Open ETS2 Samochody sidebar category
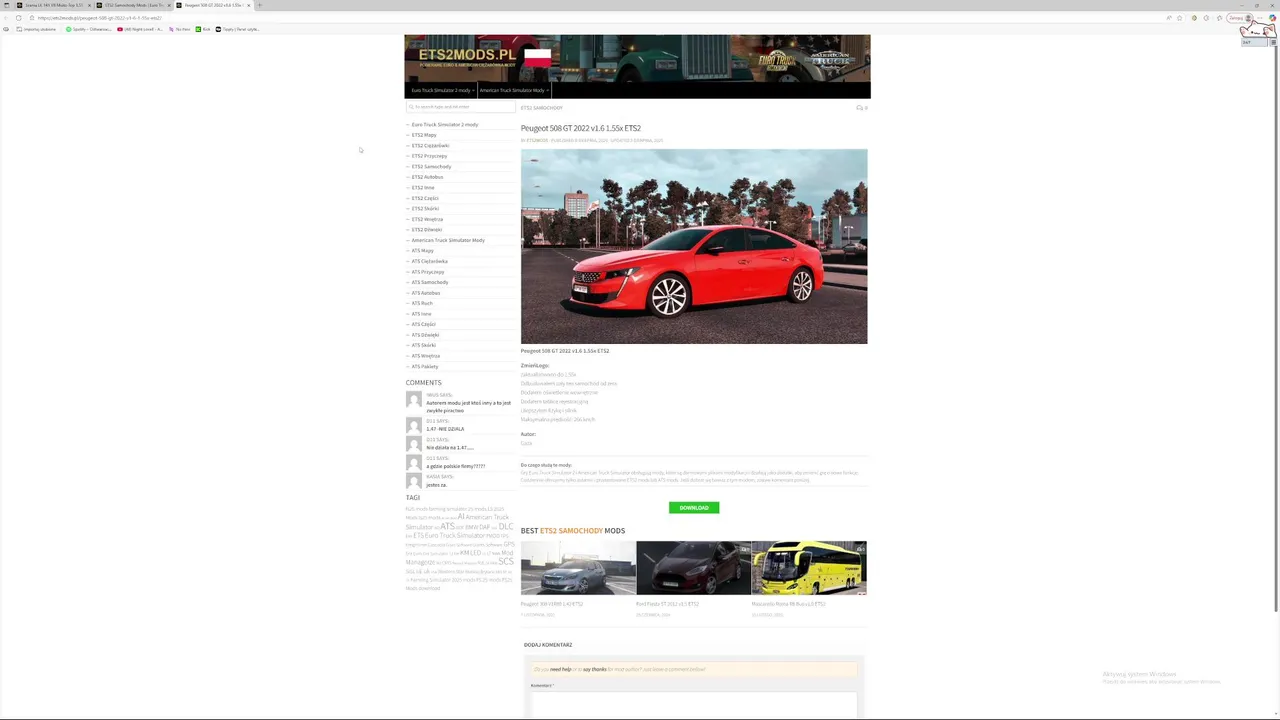The height and width of the screenshot is (720, 1280). pos(431,166)
